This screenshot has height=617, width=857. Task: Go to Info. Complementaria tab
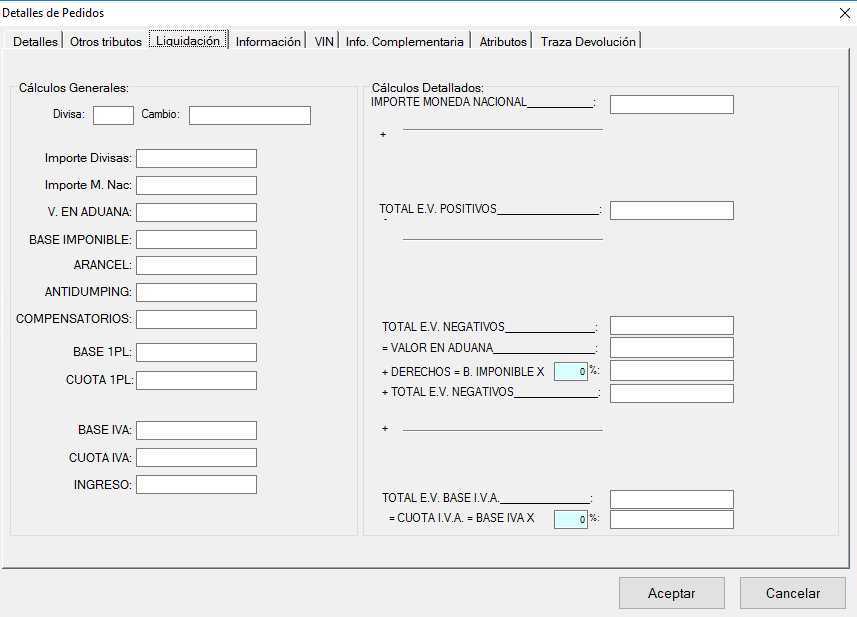click(x=405, y=42)
